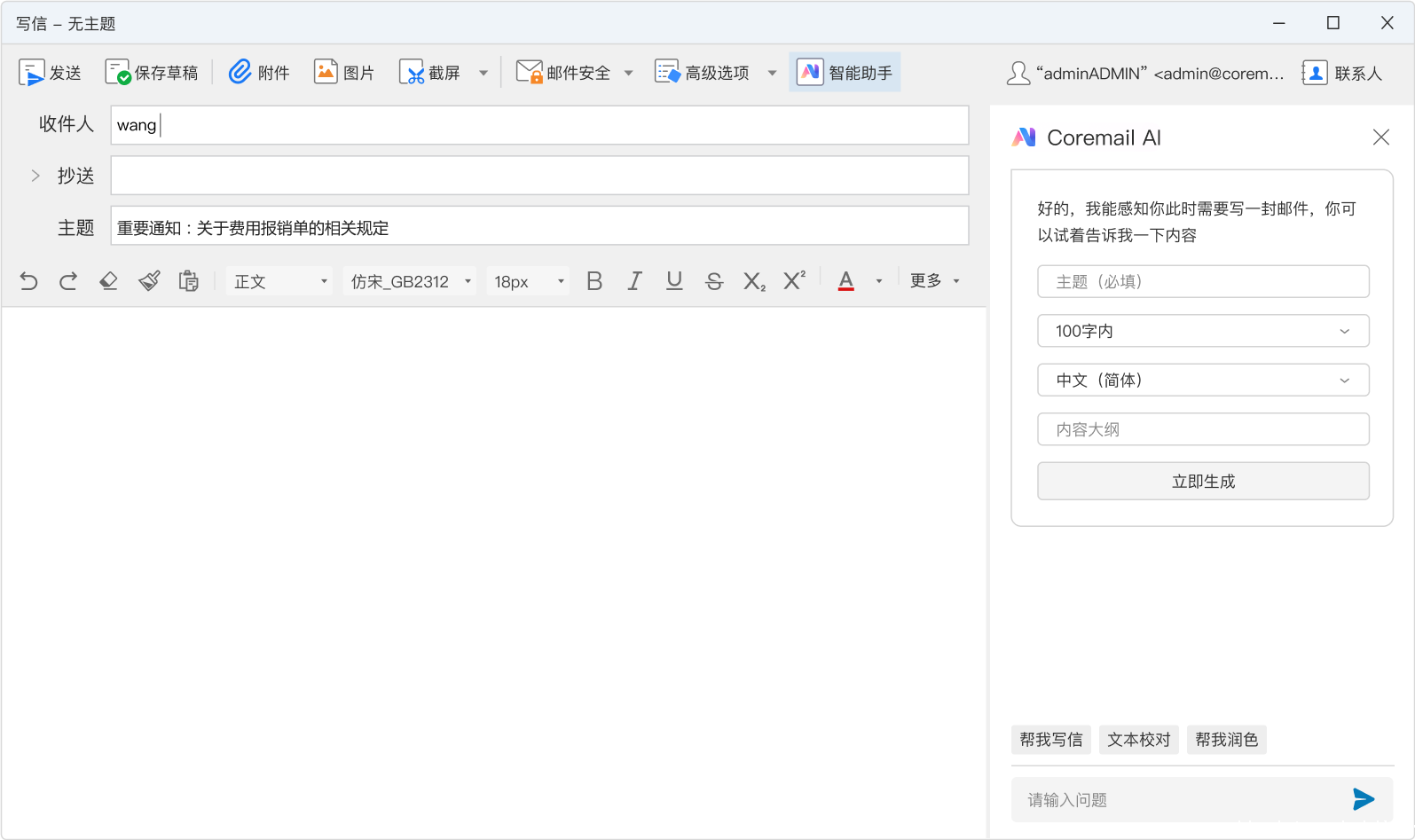The width and height of the screenshot is (1415, 840).
Task: Toggle italic text style
Action: (634, 281)
